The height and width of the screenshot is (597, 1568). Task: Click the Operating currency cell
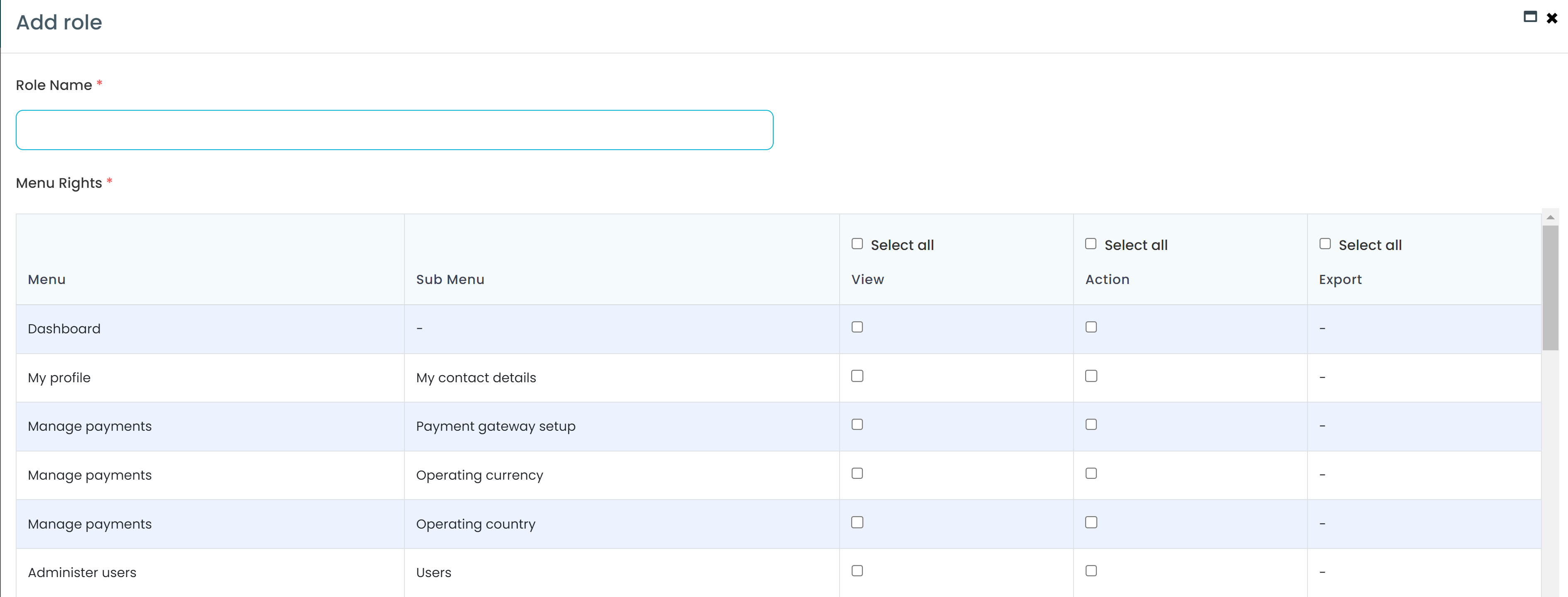click(621, 475)
